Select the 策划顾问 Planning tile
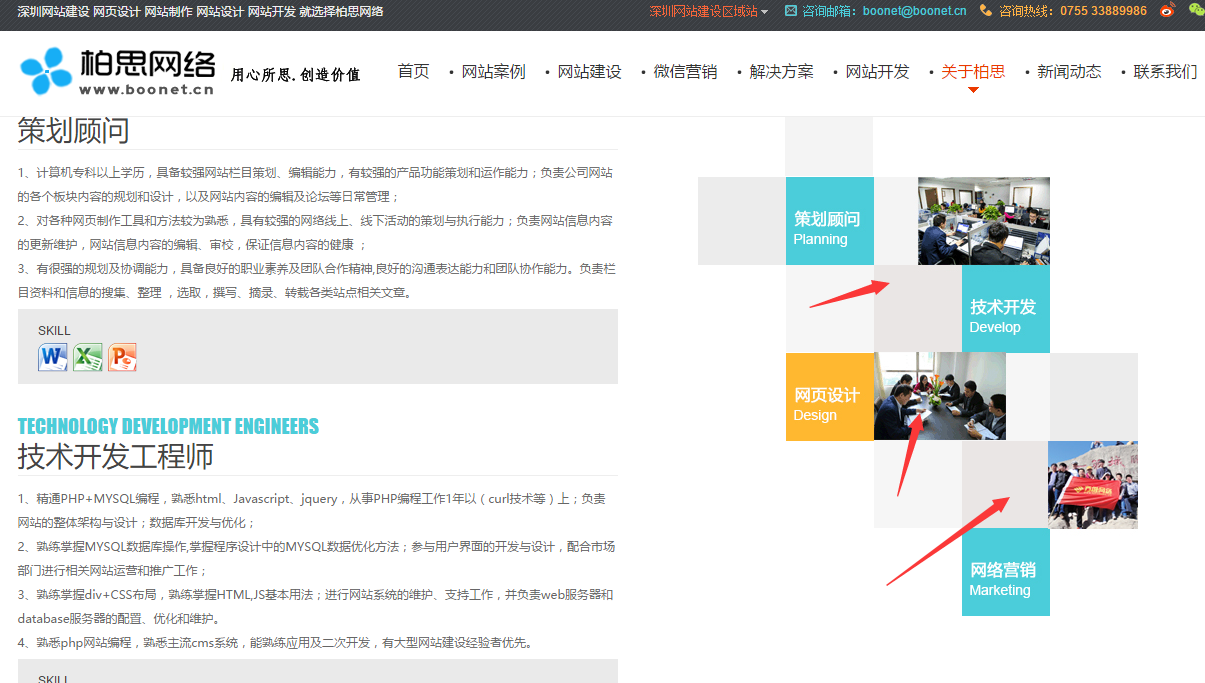Image resolution: width=1205 pixels, height=683 pixels. (x=829, y=221)
